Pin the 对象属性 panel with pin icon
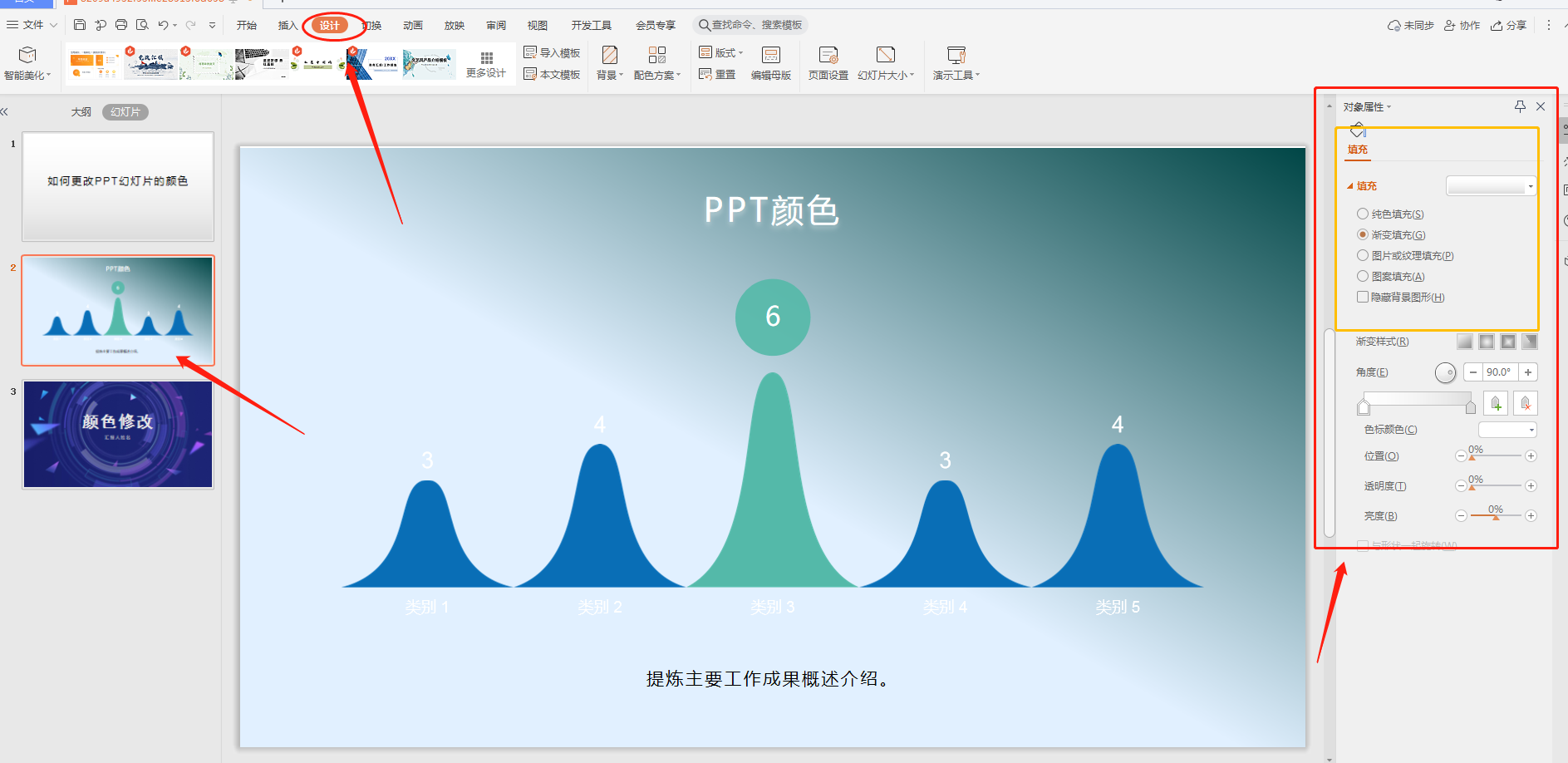The image size is (1568, 763). pyautogui.click(x=1520, y=106)
